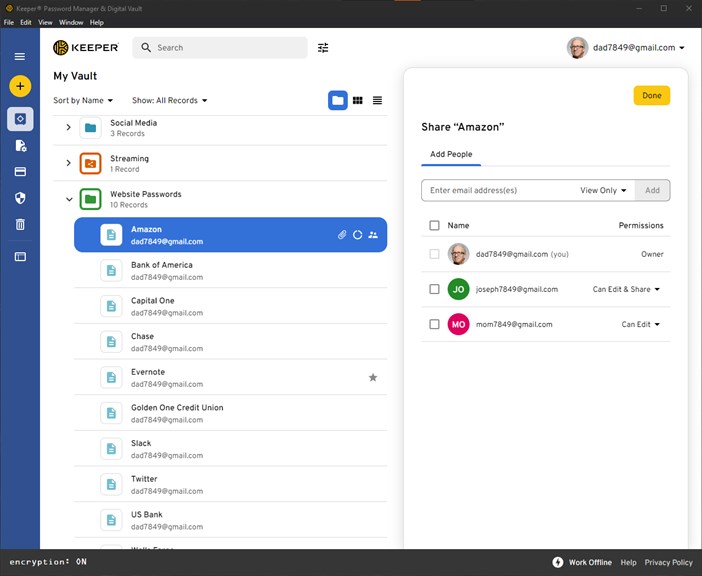Screen dimensions: 702x576
Task: Select the Capital One record
Action: click(x=231, y=306)
